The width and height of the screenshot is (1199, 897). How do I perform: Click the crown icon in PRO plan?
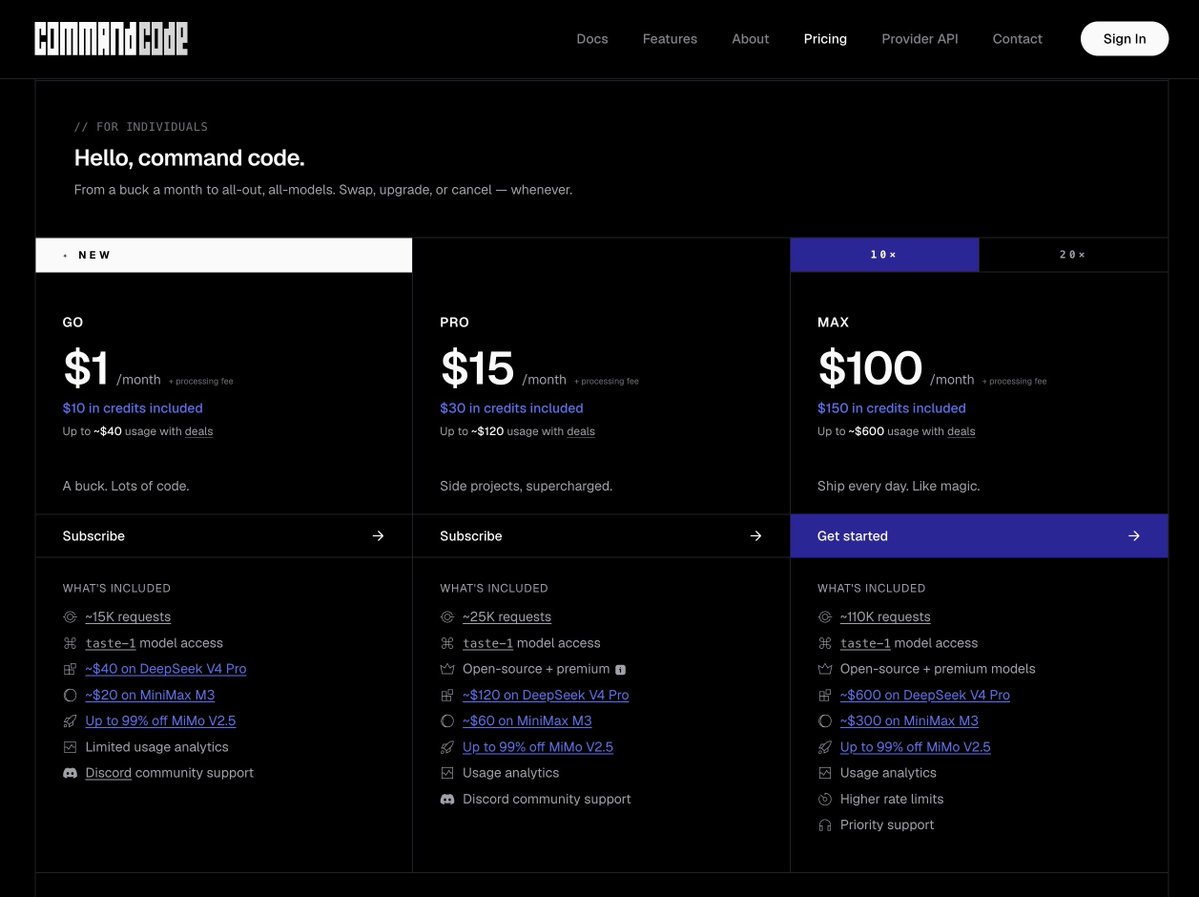(447, 669)
